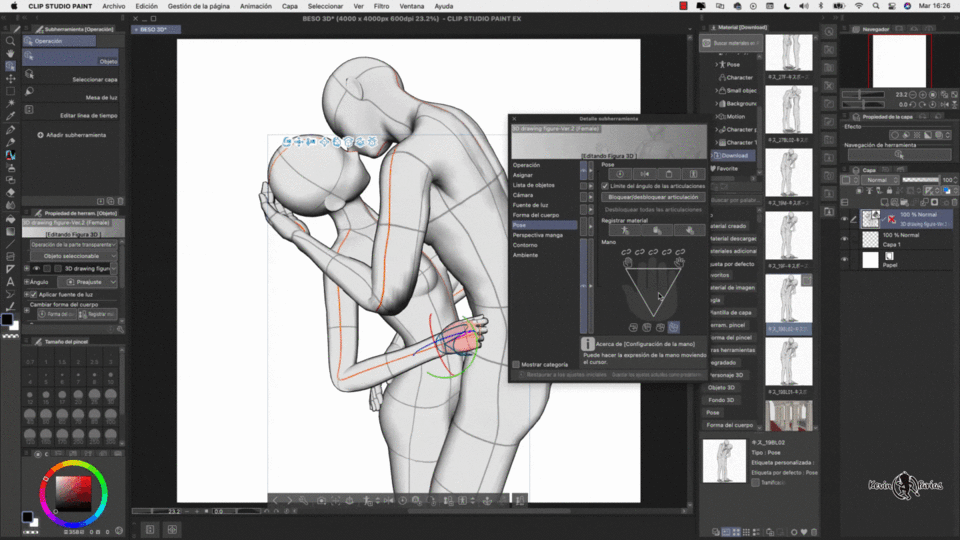Enable the Mostrar categoría checkbox

pyautogui.click(x=516, y=364)
